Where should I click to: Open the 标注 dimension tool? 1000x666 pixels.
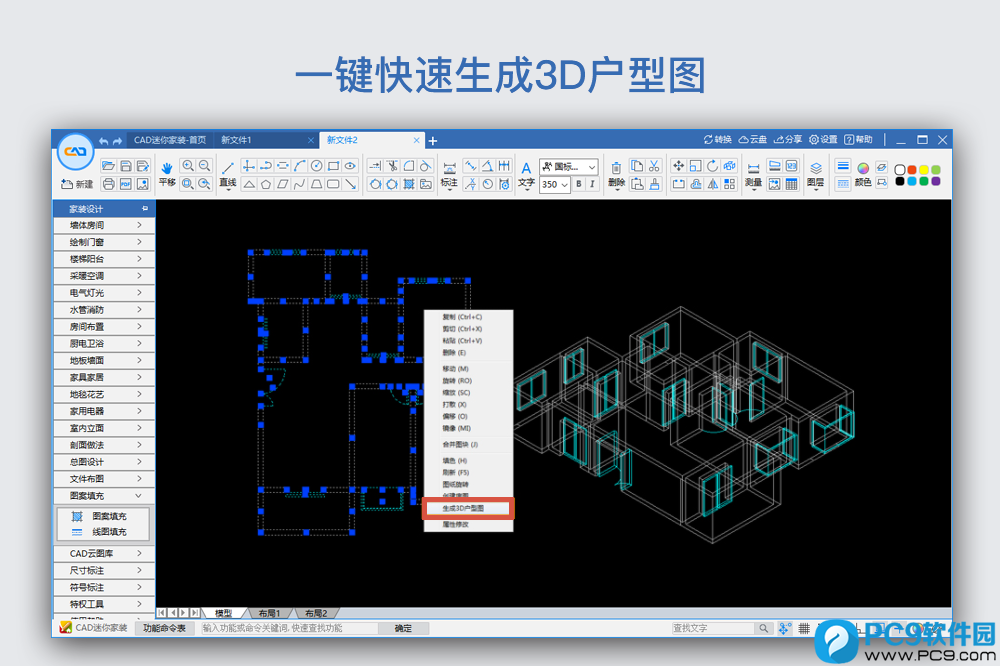[x=449, y=174]
